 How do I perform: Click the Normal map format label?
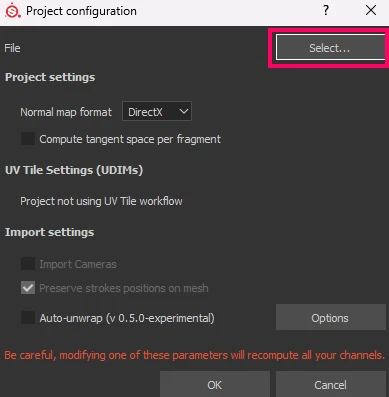click(66, 112)
